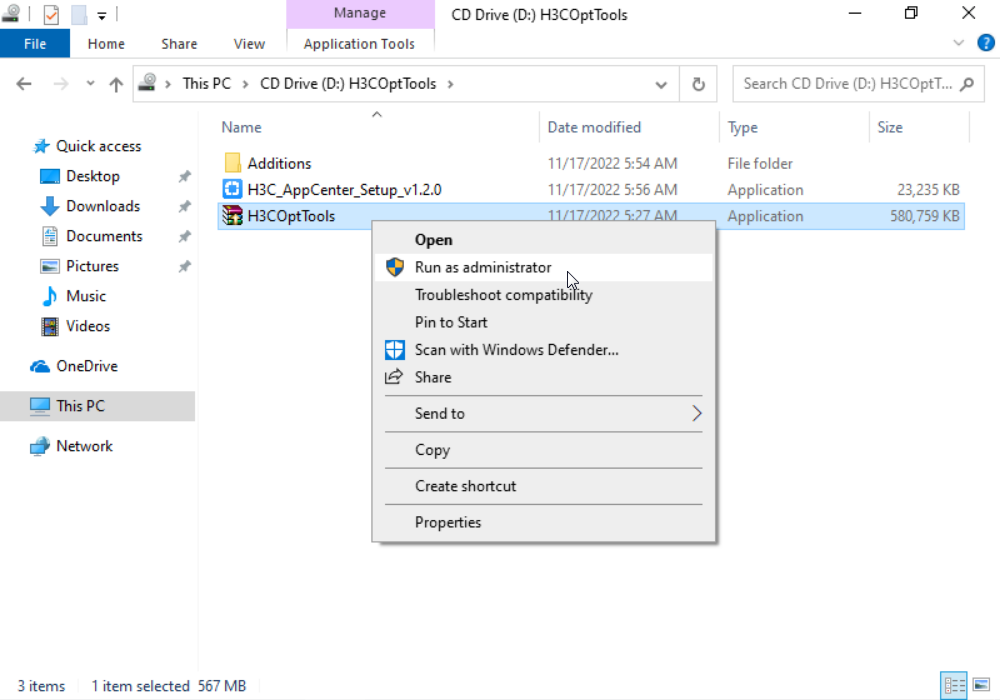Viewport: 1000px width, 700px height.
Task: Select Troubleshoot compatibility menu entry
Action: [x=543, y=295]
